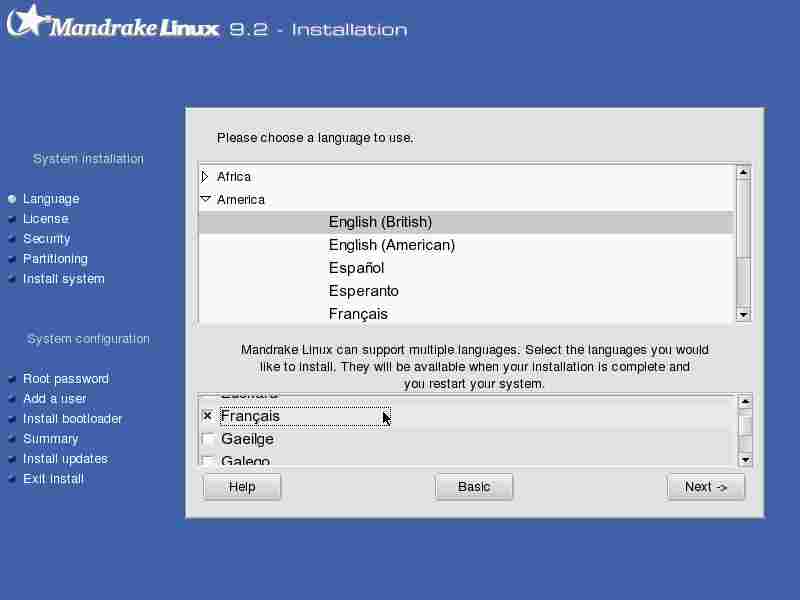Proceed with the Next button

point(706,487)
